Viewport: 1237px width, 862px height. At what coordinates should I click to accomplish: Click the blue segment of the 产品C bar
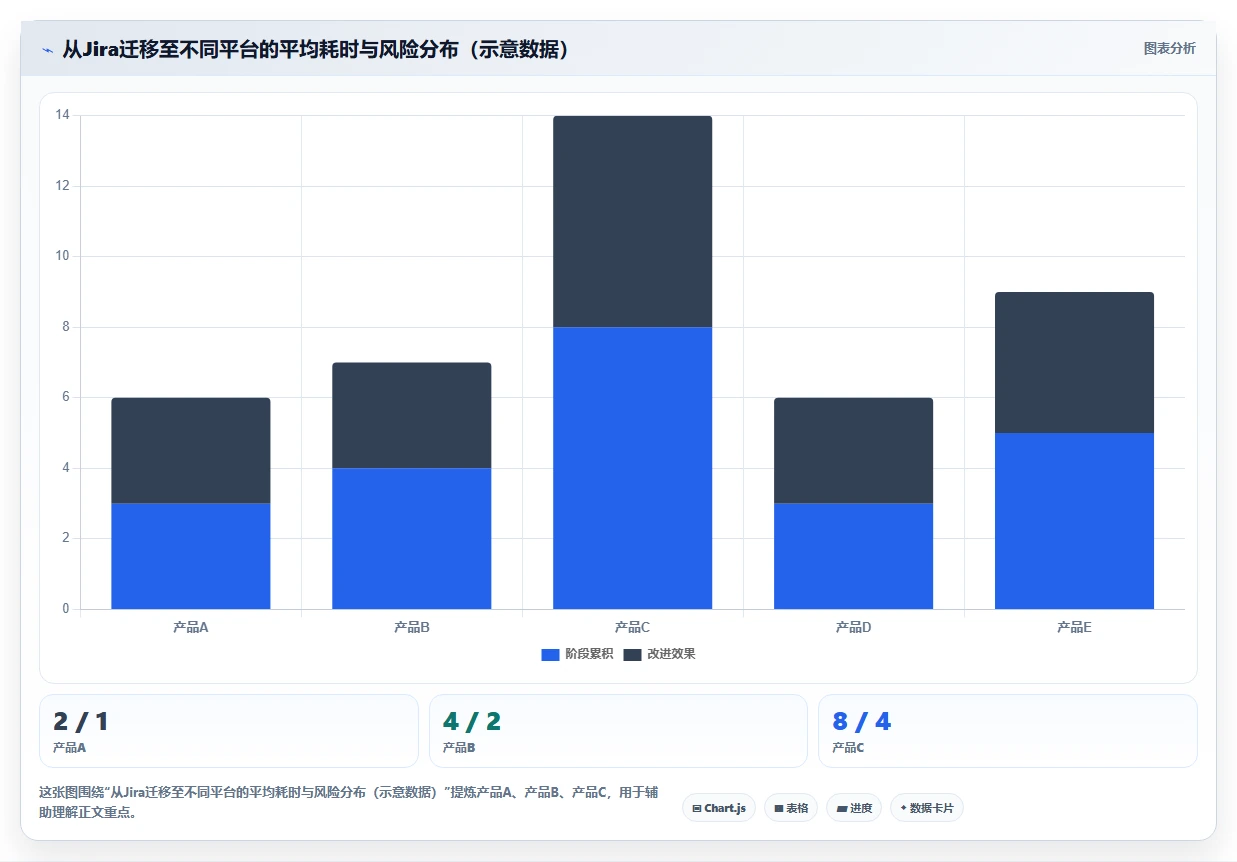633,468
